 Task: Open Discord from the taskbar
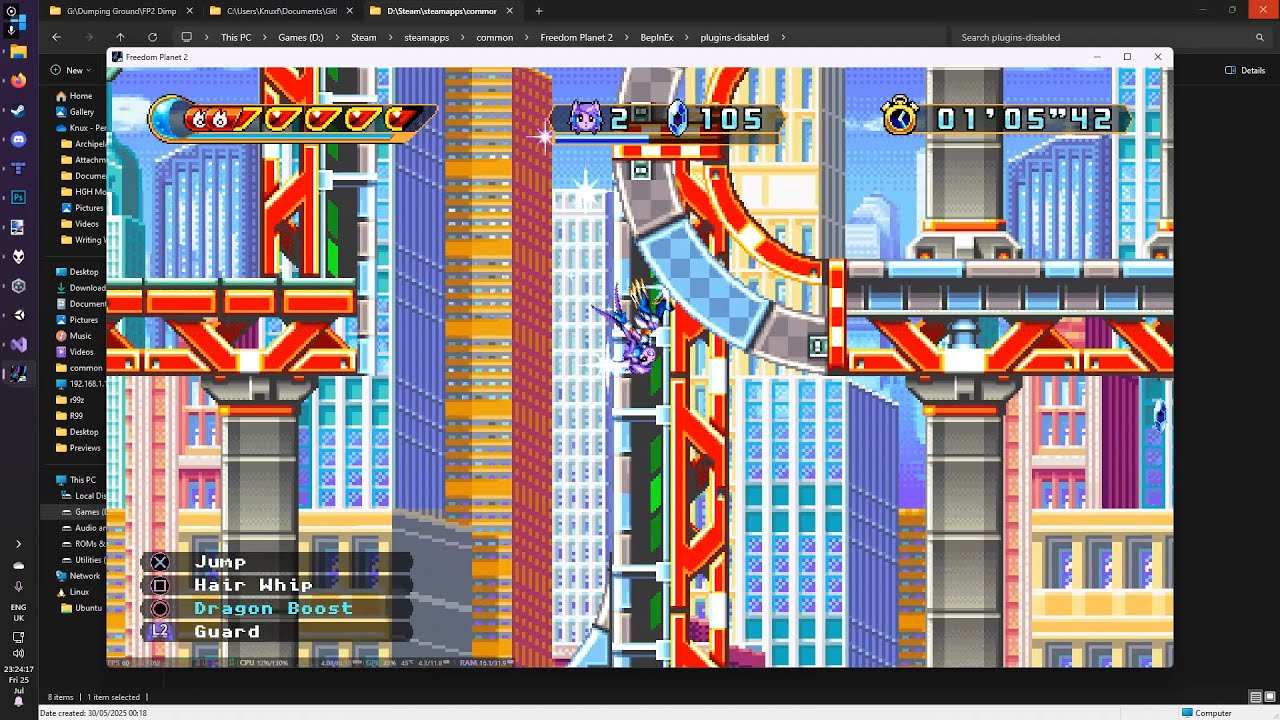(x=18, y=139)
